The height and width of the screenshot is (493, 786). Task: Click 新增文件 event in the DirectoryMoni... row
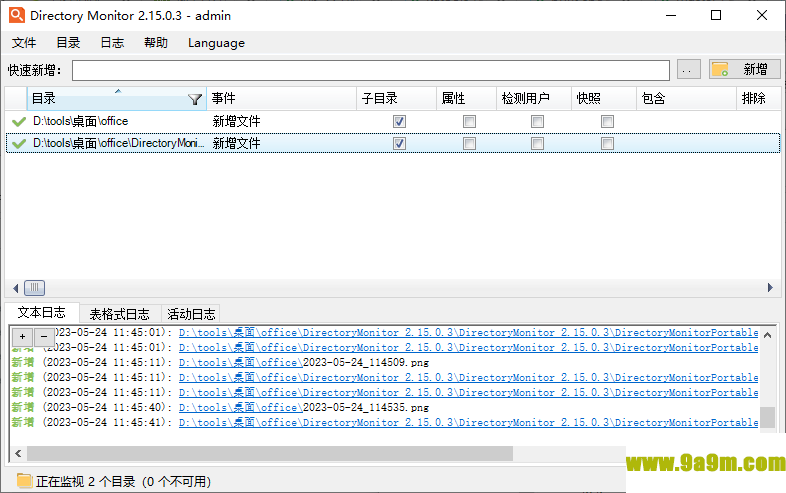(x=237, y=143)
